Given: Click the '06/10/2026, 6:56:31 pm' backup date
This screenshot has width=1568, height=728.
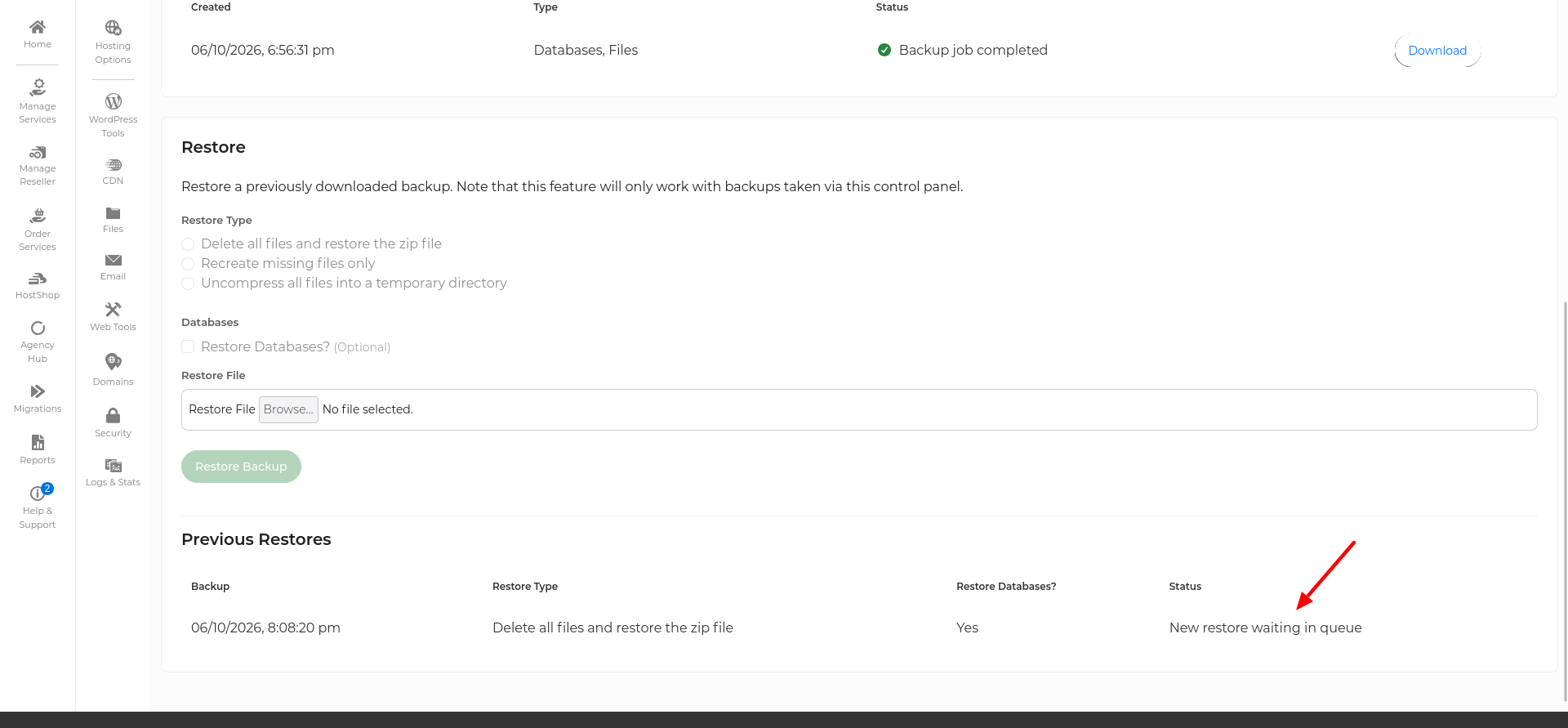Looking at the screenshot, I should (263, 50).
